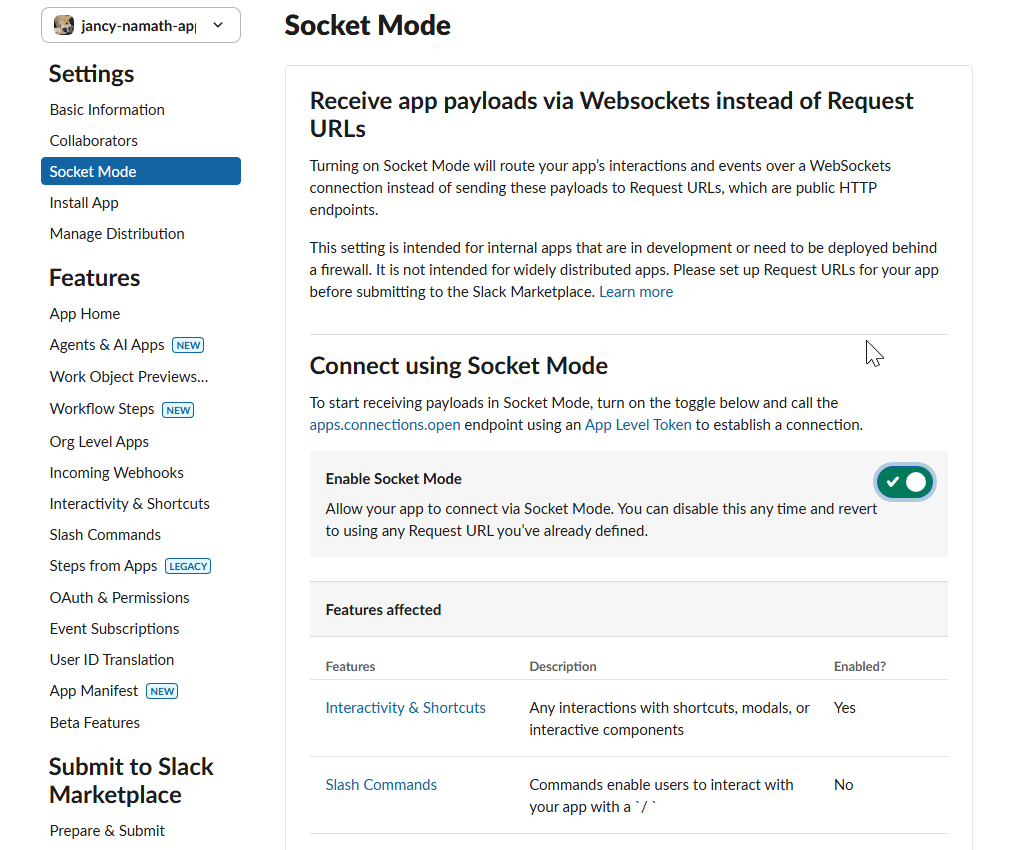Click the LEGACY badge beside Steps from Apps

pos(188,566)
